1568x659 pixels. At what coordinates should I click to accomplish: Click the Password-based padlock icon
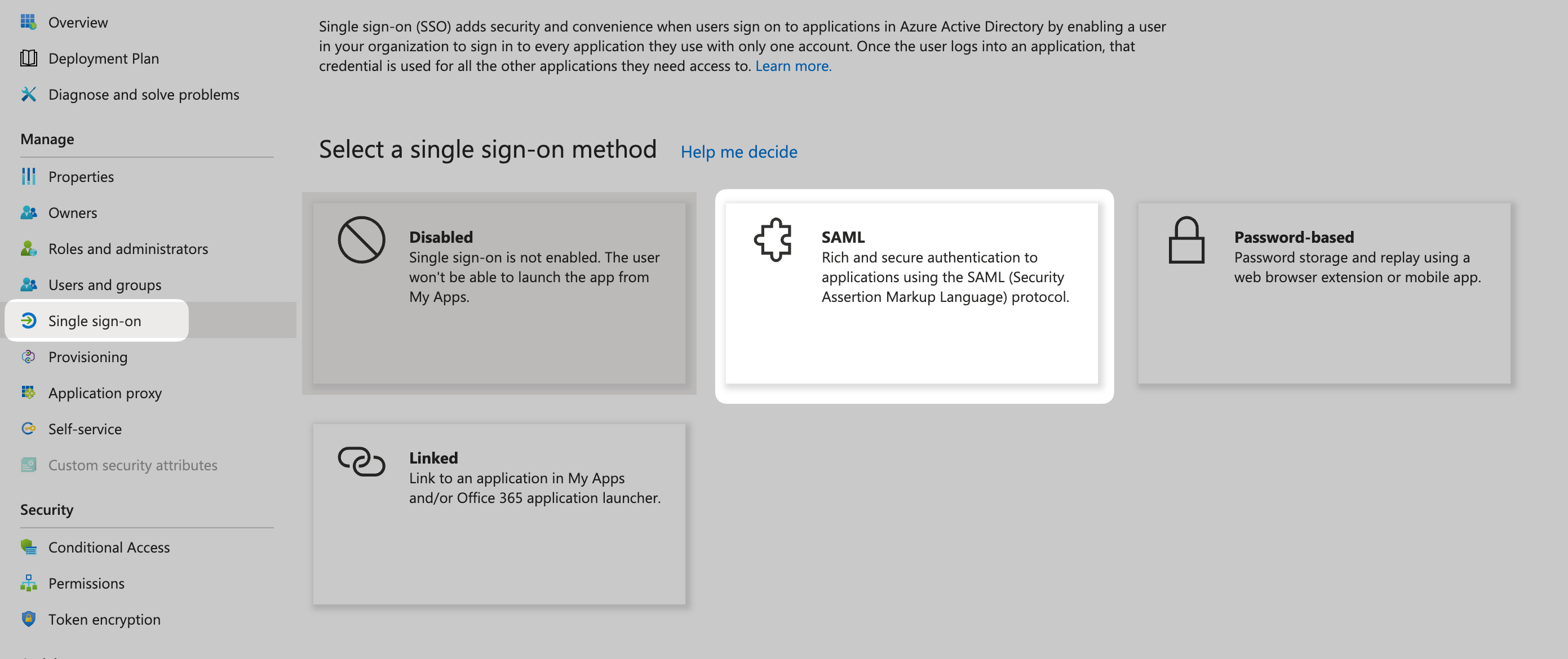1186,241
